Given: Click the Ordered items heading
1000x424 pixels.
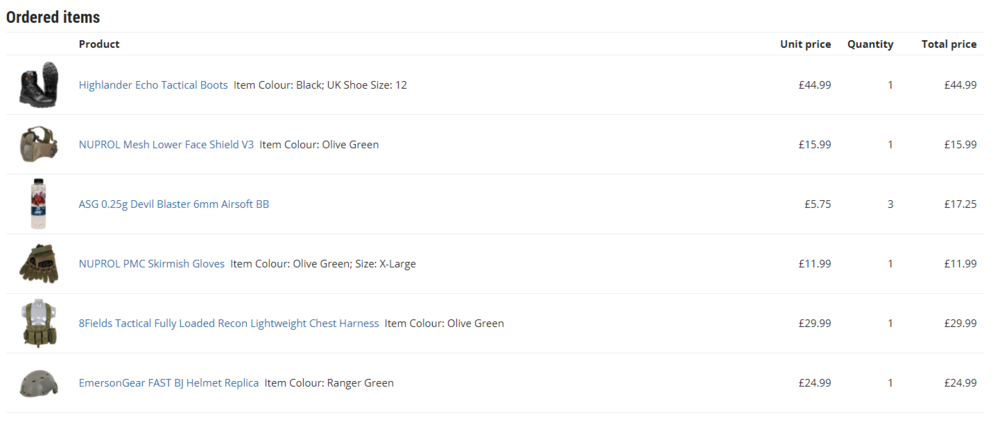Looking at the screenshot, I should (53, 17).
